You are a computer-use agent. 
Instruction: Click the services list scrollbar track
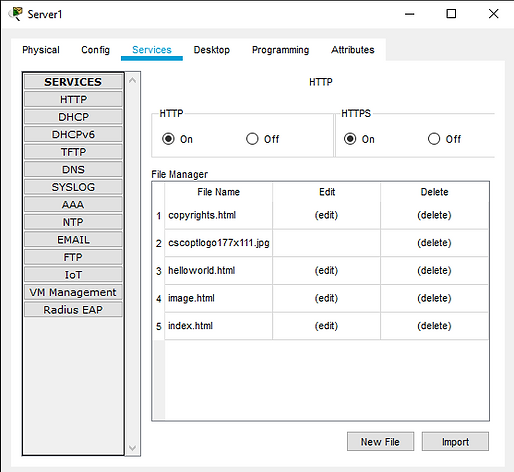coord(132,263)
